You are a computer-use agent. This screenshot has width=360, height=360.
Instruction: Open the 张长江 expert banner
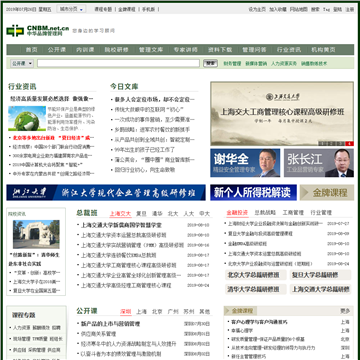[x=319, y=163]
